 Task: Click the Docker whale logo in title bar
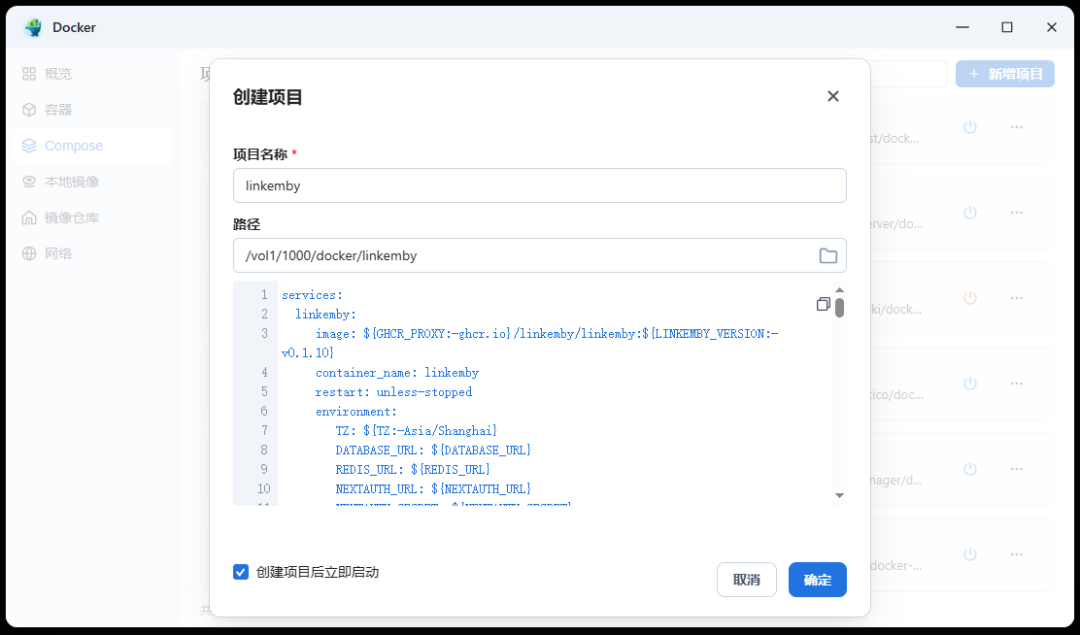(x=30, y=27)
